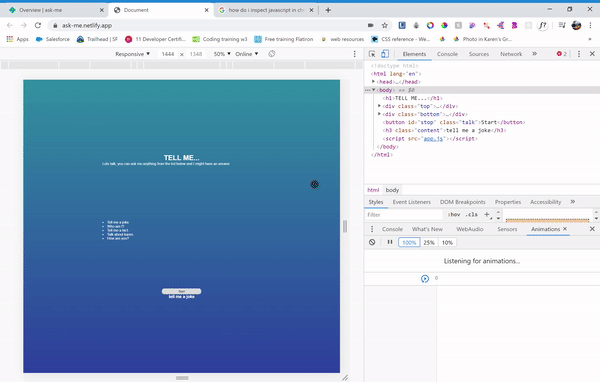Reload the ask-me.netlify.app page

tap(38, 25)
